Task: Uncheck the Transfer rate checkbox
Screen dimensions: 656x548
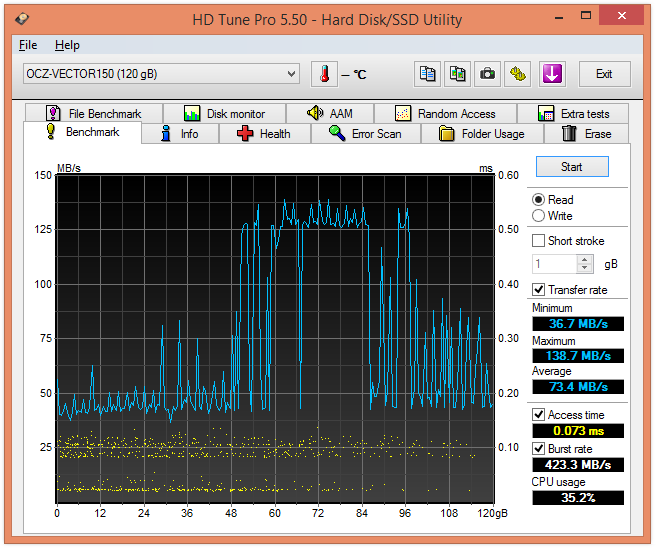Action: 538,289
